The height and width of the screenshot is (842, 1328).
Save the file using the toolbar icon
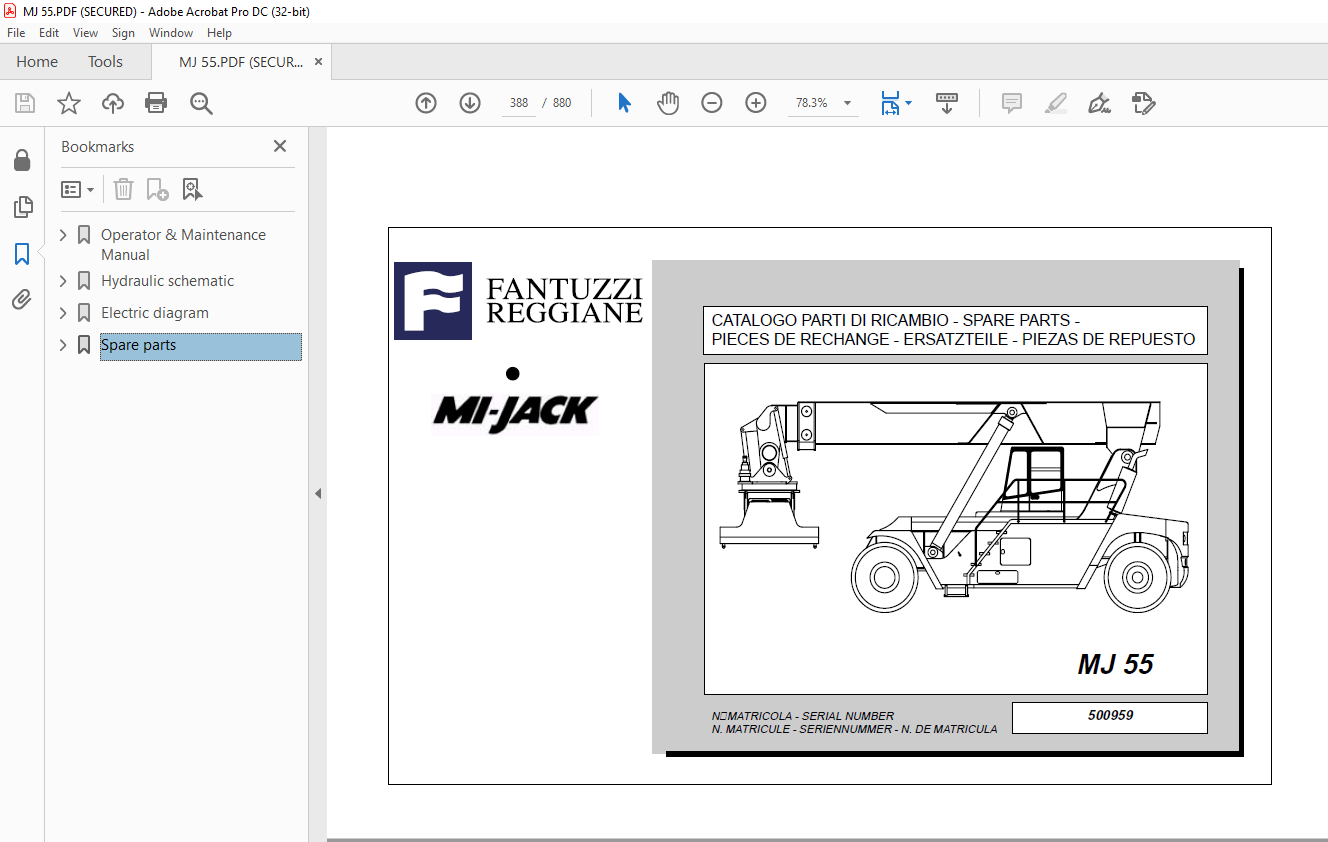pos(25,103)
